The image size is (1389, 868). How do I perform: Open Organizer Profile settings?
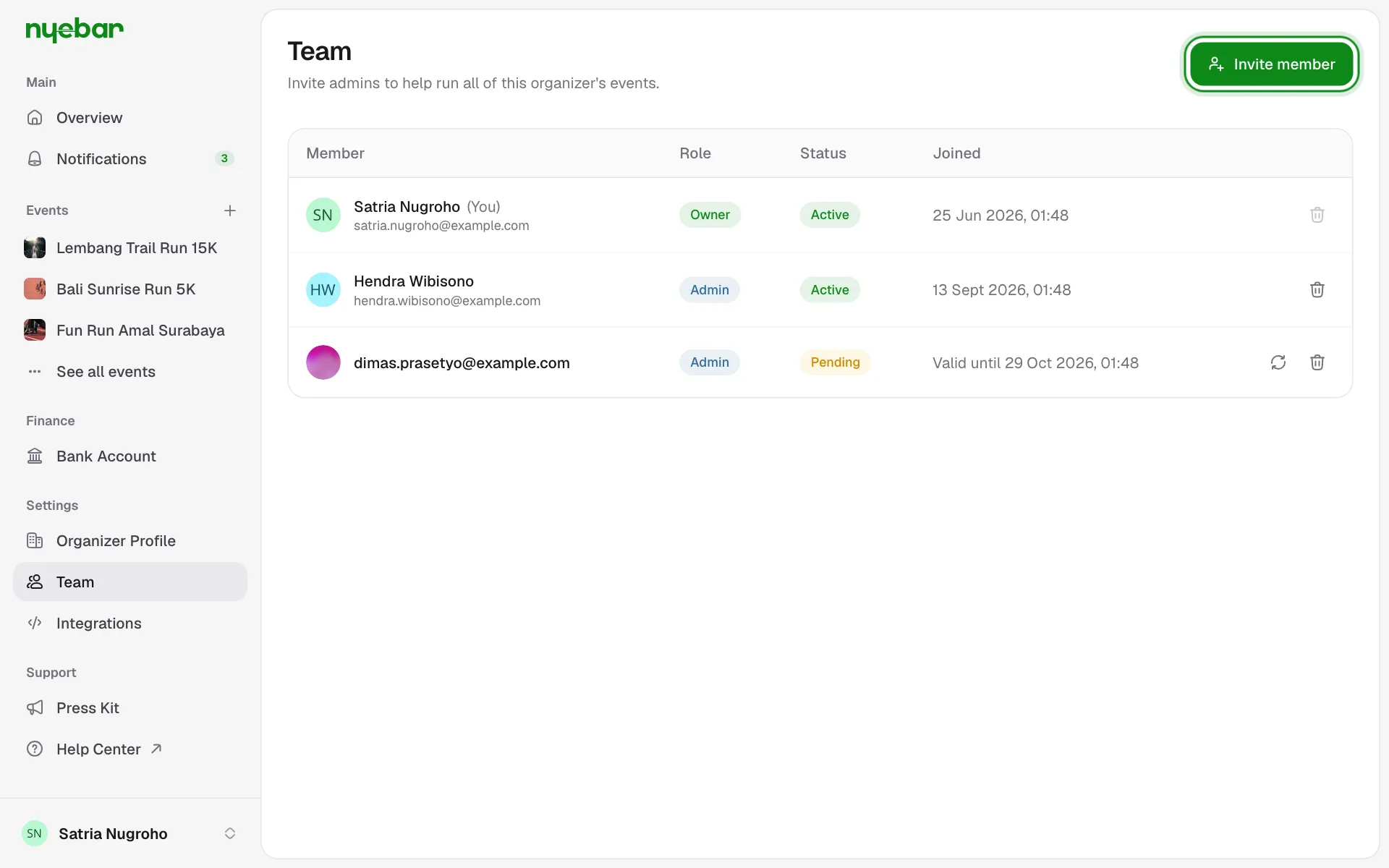130,541
